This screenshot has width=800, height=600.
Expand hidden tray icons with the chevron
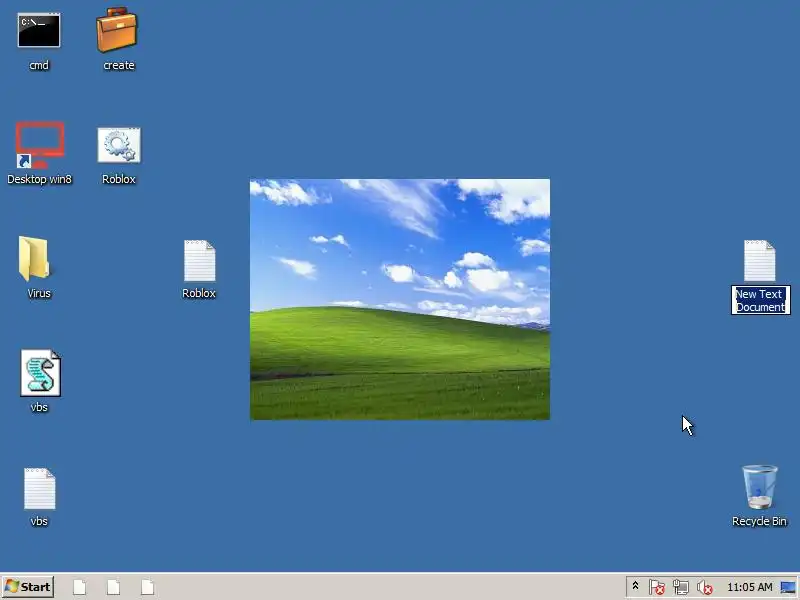tap(635, 586)
